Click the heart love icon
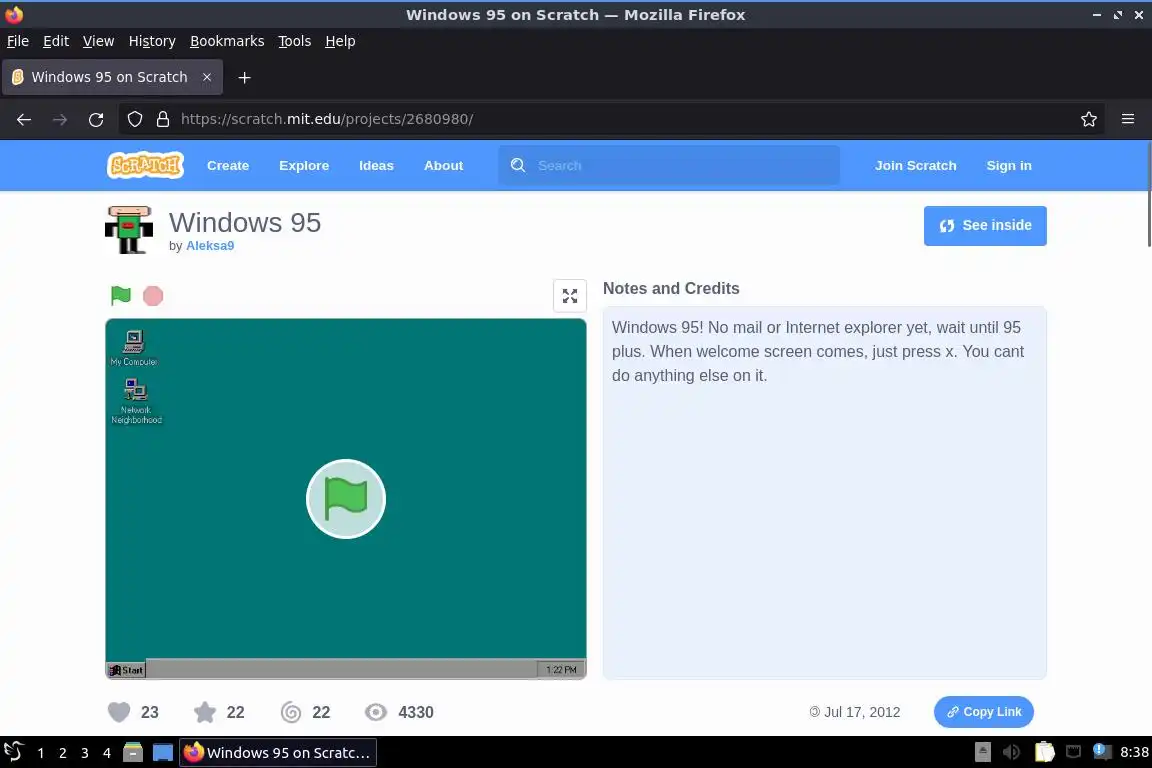This screenshot has height=768, width=1152. [x=119, y=712]
